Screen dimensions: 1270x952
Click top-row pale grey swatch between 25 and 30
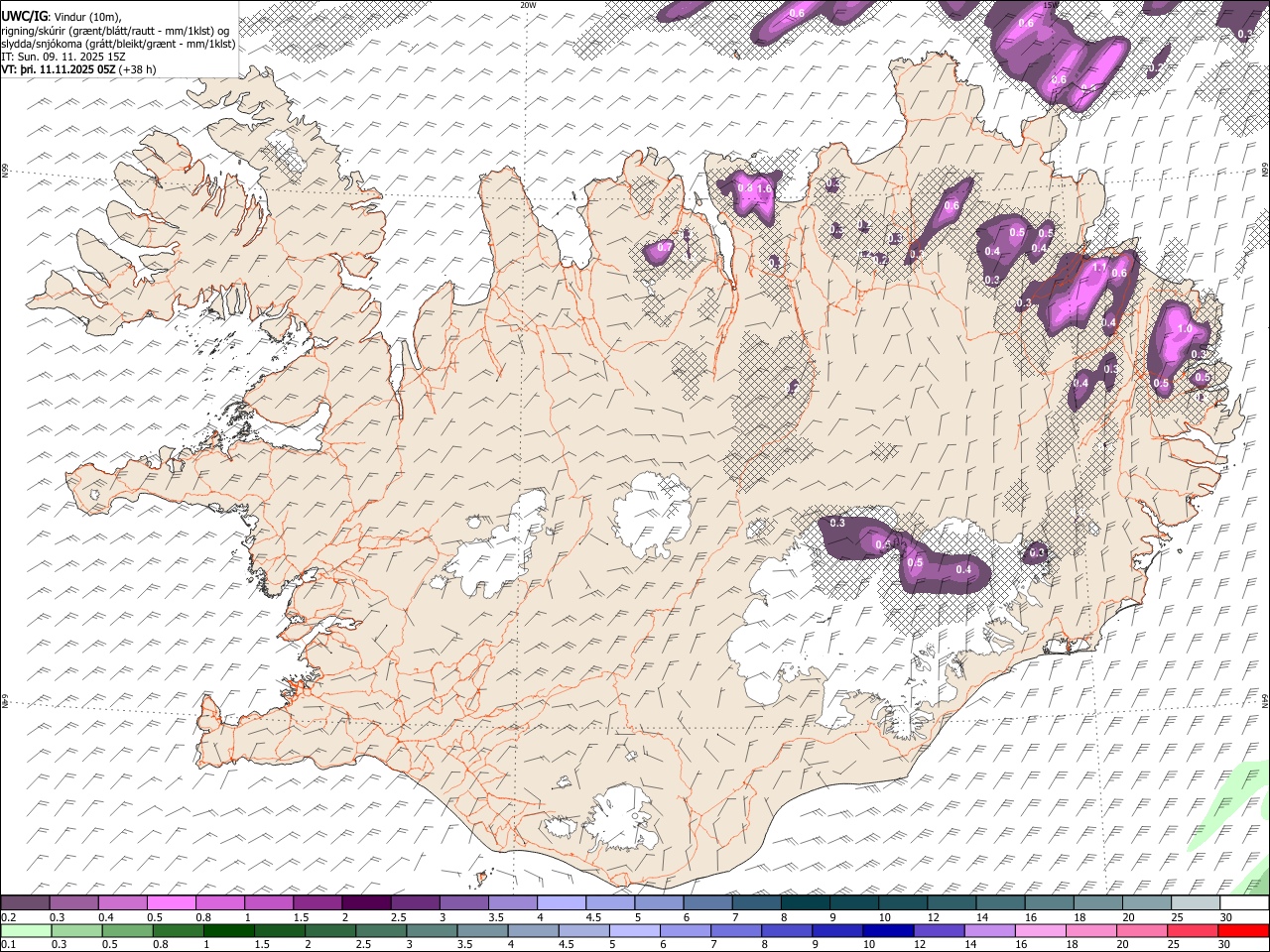click(1197, 902)
